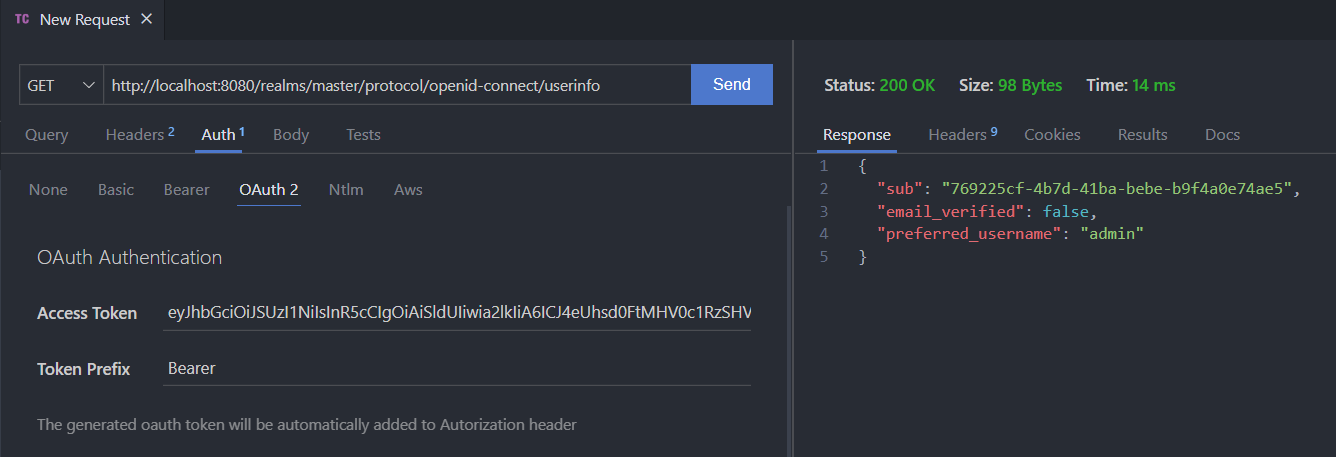The width and height of the screenshot is (1336, 457).
Task: Open the Docs tab
Action: point(1222,135)
